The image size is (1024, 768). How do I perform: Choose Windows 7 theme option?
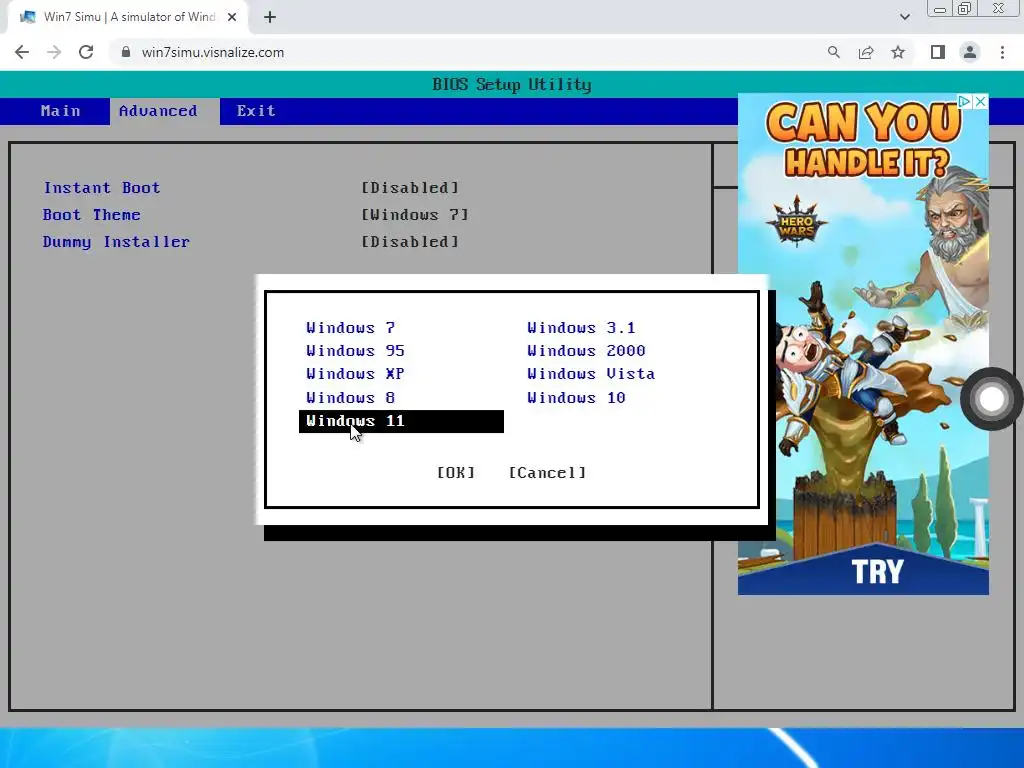(351, 328)
